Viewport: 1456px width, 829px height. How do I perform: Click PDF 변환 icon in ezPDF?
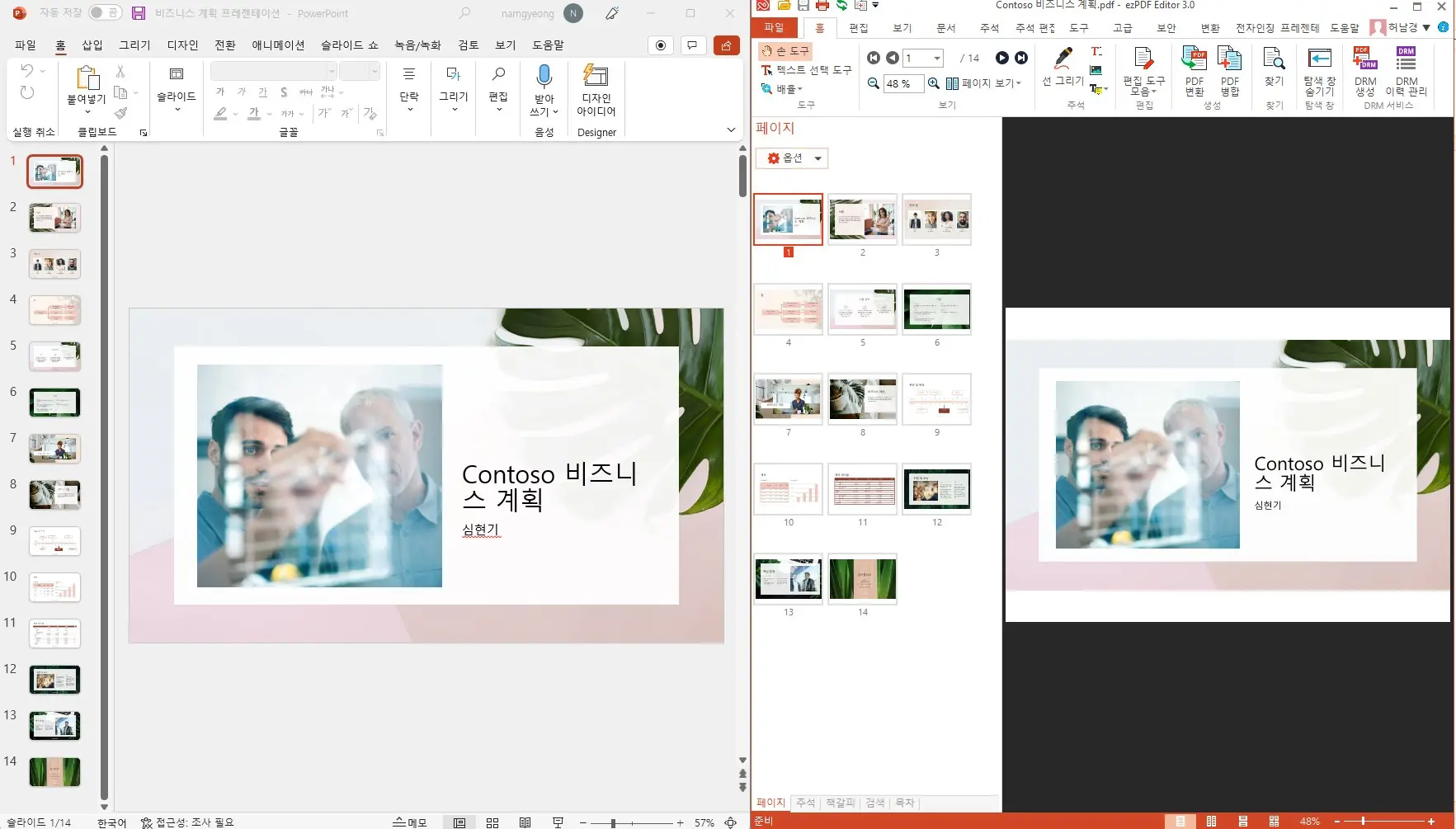pyautogui.click(x=1194, y=72)
